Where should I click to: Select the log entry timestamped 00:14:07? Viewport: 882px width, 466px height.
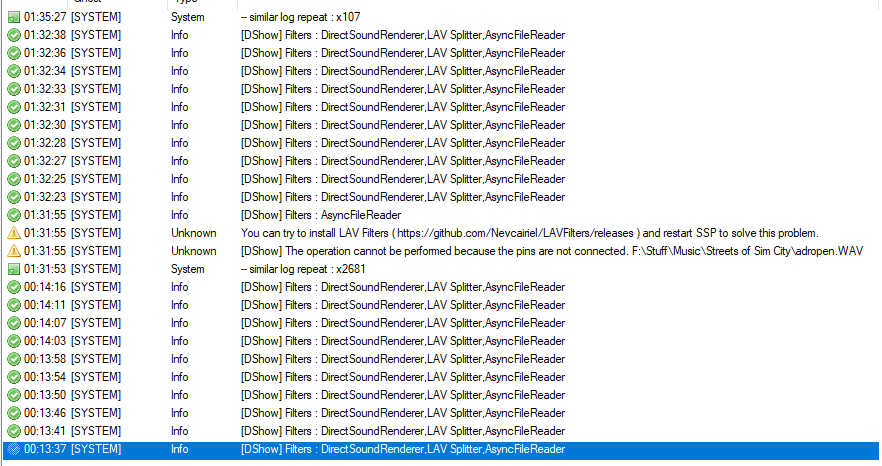(45, 323)
